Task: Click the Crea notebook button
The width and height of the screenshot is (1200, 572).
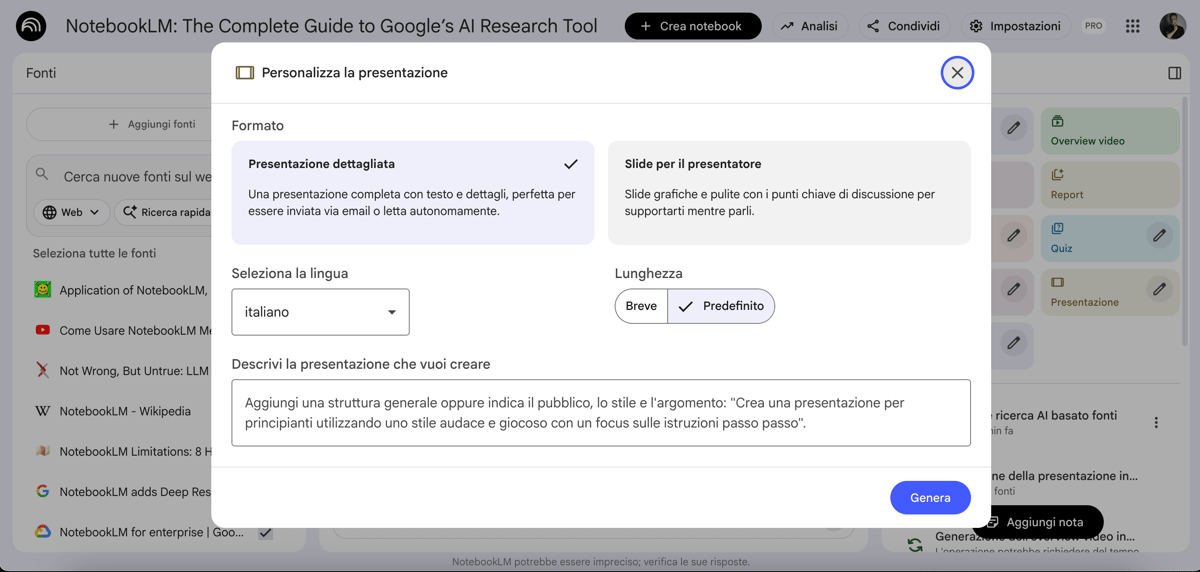Action: pyautogui.click(x=692, y=26)
